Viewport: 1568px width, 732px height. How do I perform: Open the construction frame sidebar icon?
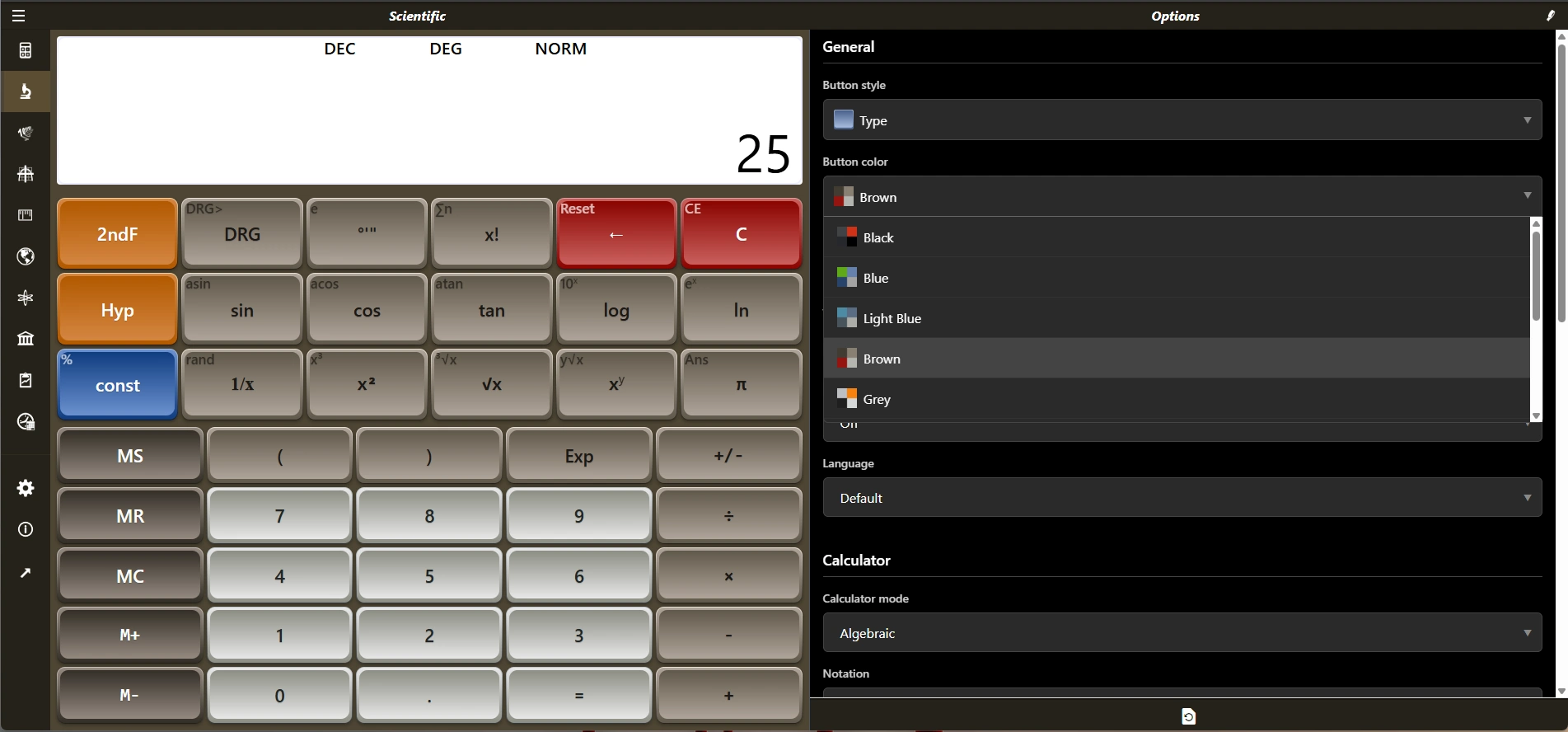point(26,174)
